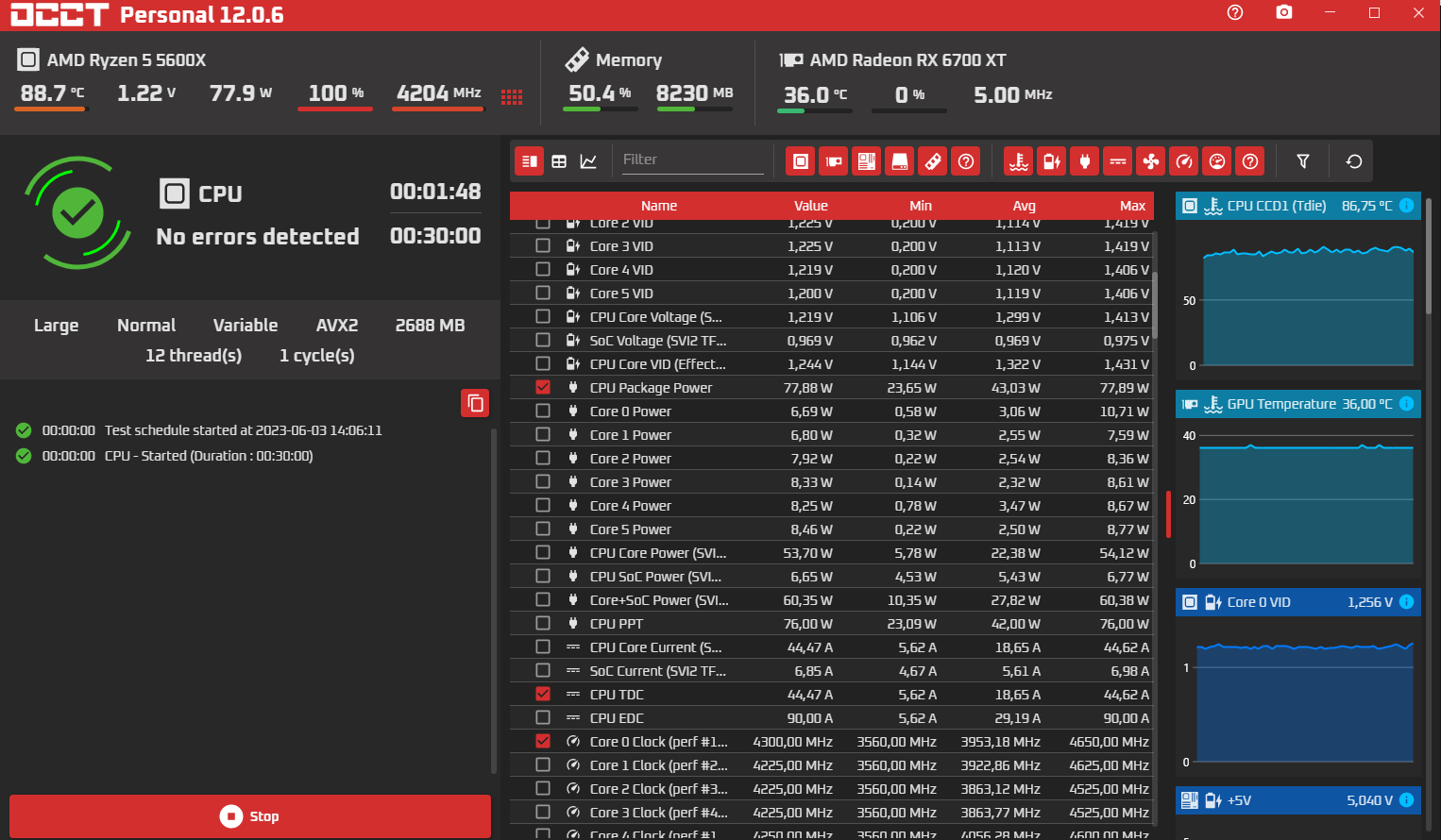Toggle the graphics card hardware filter icon

pyautogui.click(x=834, y=161)
